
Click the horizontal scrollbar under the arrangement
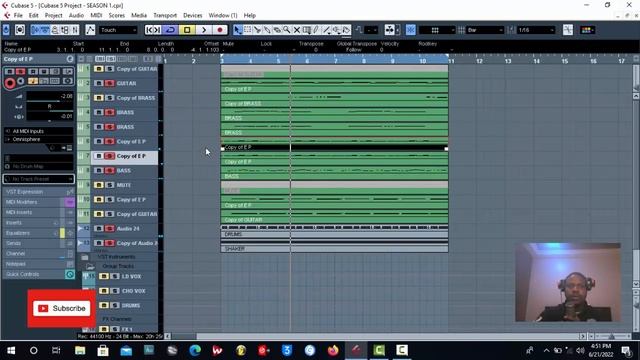click(x=374, y=336)
